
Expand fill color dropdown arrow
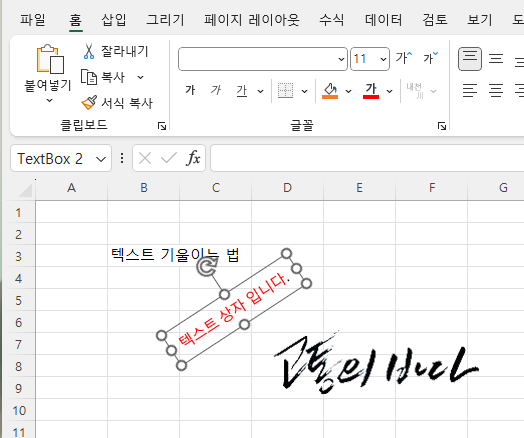pyautogui.click(x=348, y=91)
